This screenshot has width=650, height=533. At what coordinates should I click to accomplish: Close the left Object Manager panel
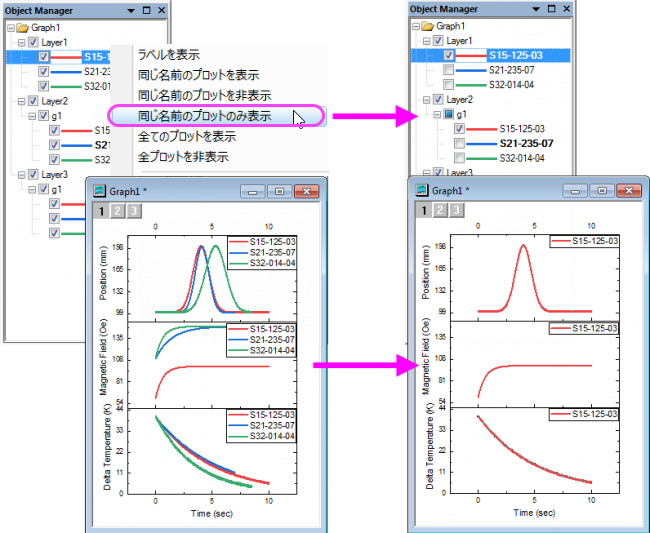162,10
